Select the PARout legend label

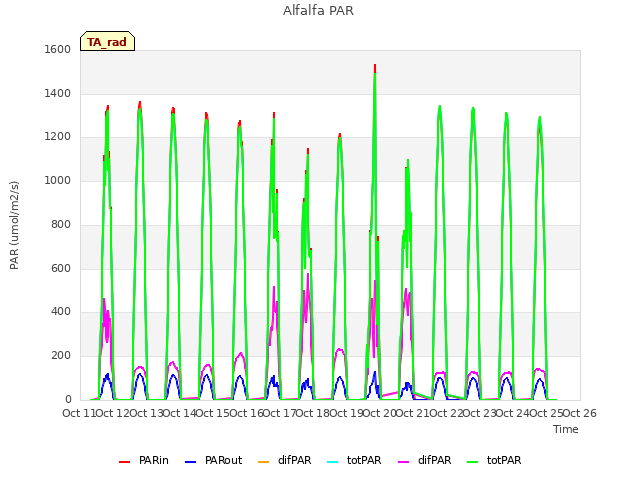coord(223,460)
